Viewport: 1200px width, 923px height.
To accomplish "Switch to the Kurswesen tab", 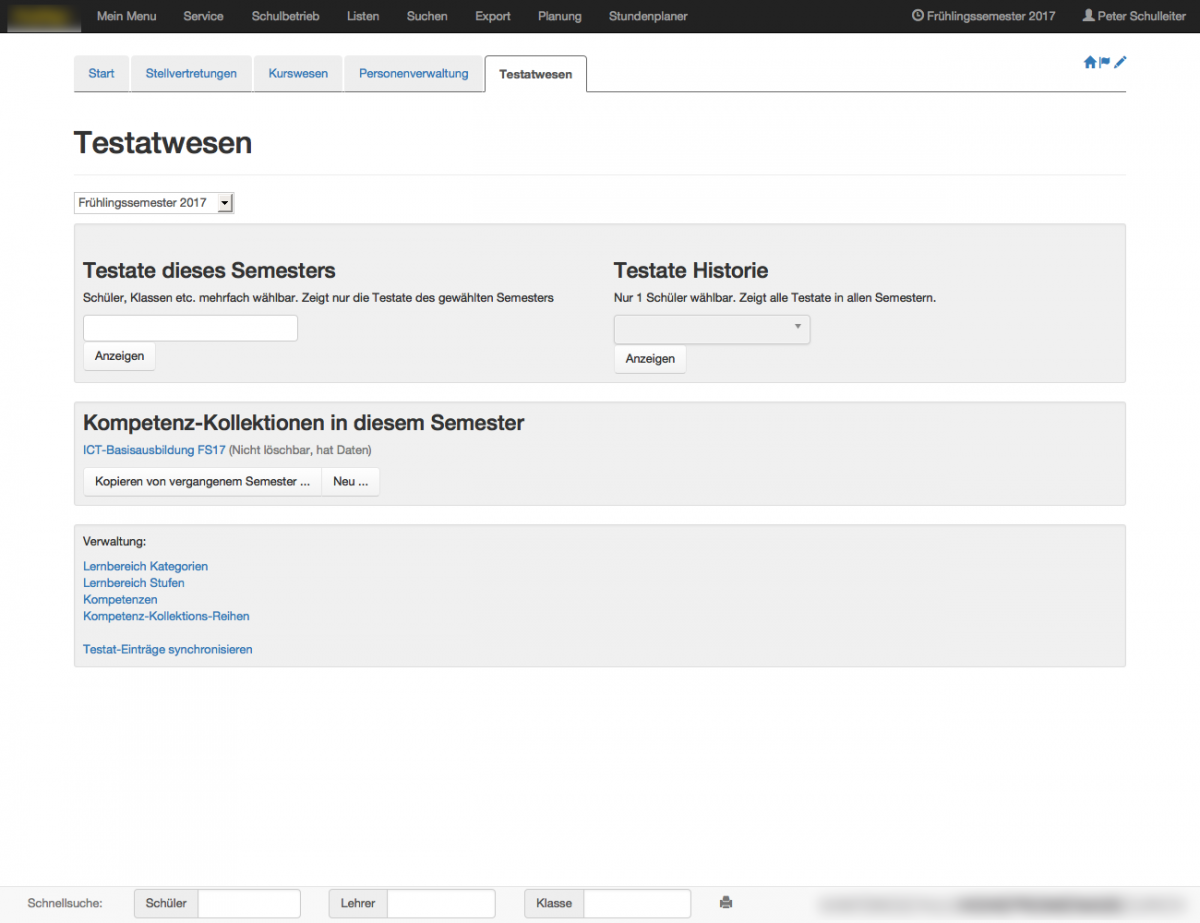I will [298, 74].
